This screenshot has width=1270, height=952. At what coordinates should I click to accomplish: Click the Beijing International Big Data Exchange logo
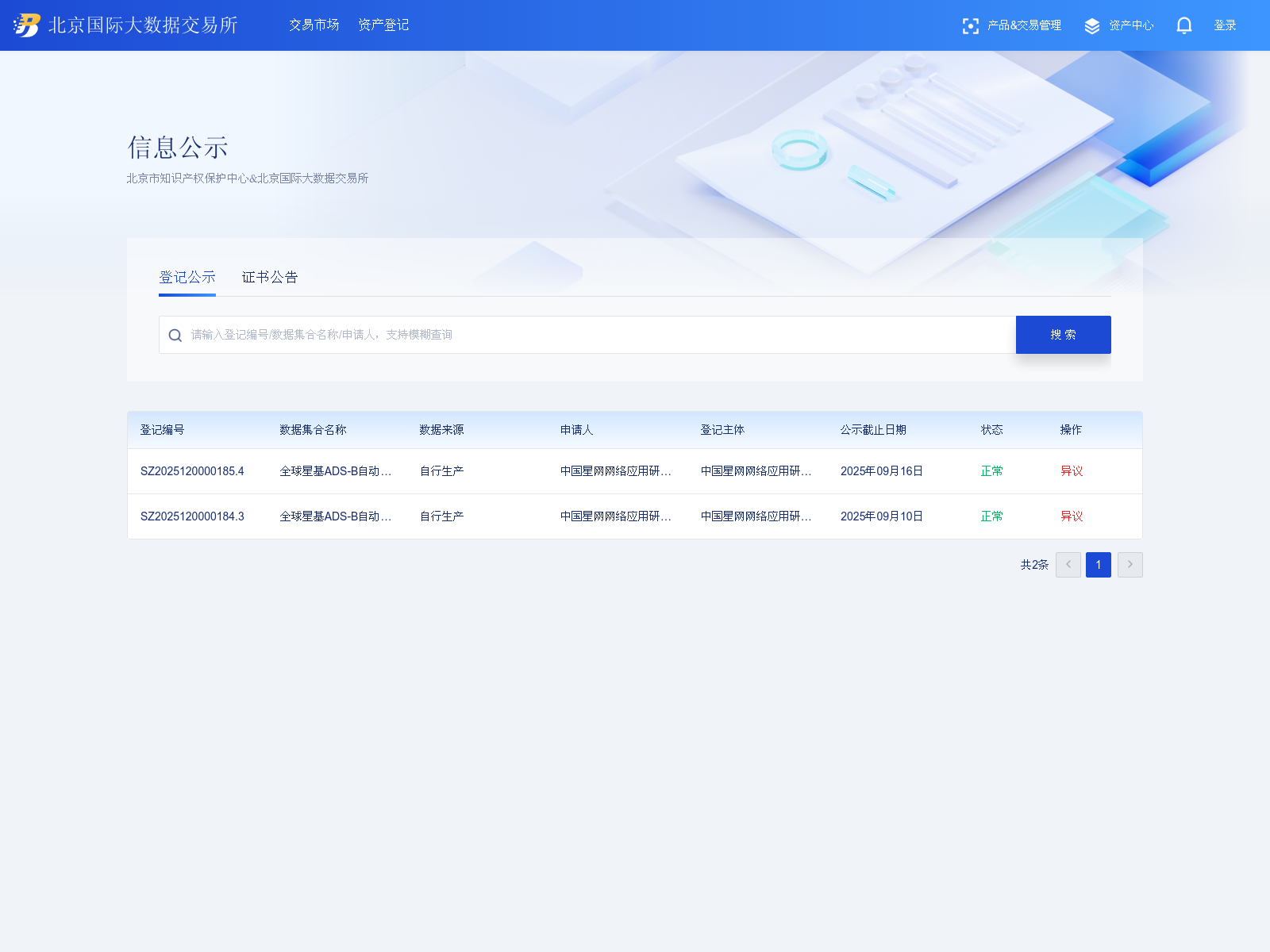tap(27, 25)
